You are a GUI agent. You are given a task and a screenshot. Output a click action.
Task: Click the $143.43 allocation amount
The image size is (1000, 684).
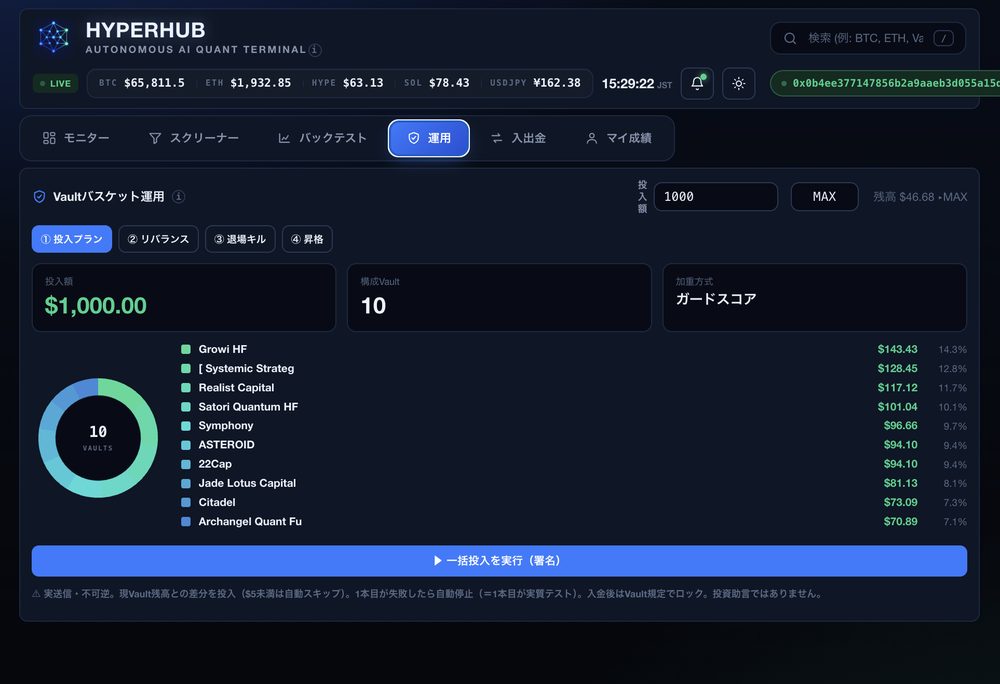tap(897, 349)
